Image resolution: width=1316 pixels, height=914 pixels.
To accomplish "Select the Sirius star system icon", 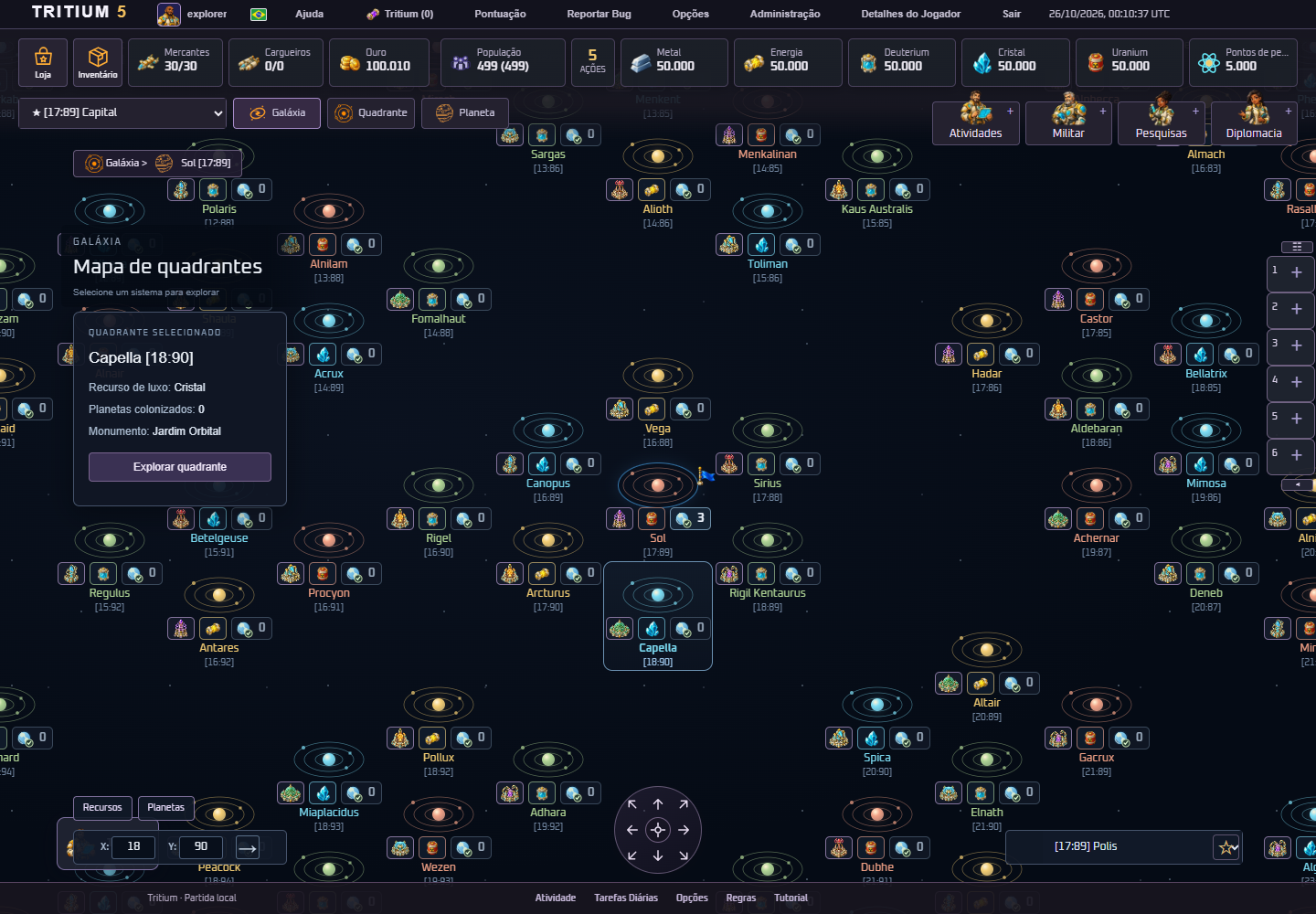I will pos(768,430).
